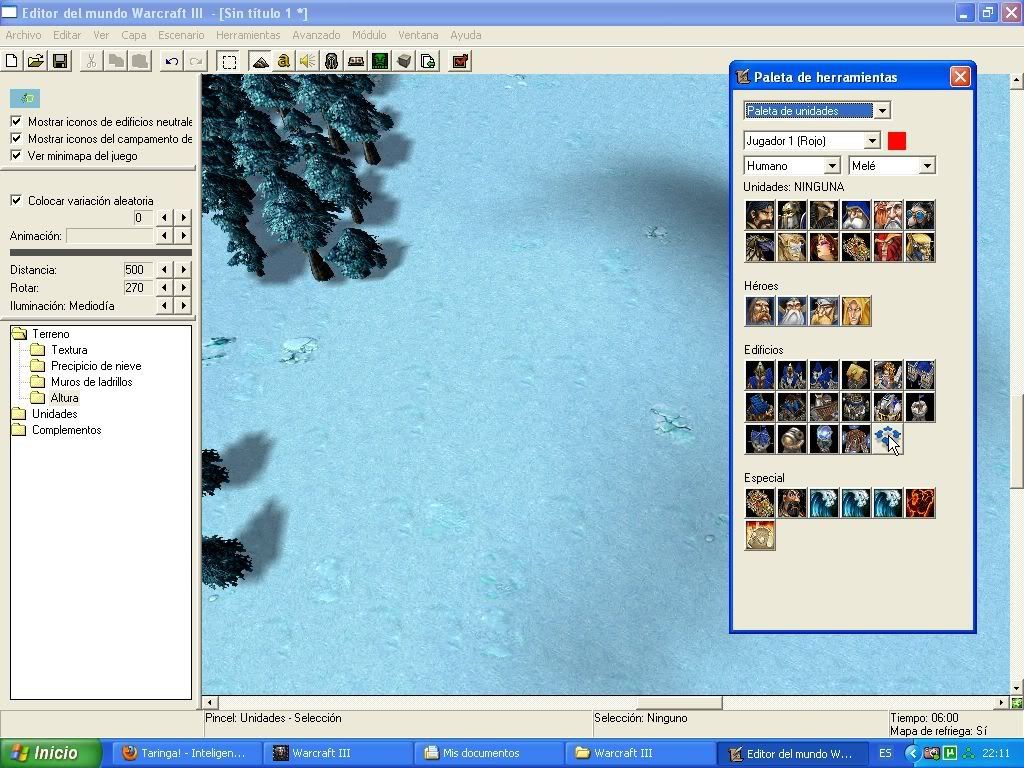Open the Object Editor helmet icon
This screenshot has width=1024, height=768.
point(331,61)
